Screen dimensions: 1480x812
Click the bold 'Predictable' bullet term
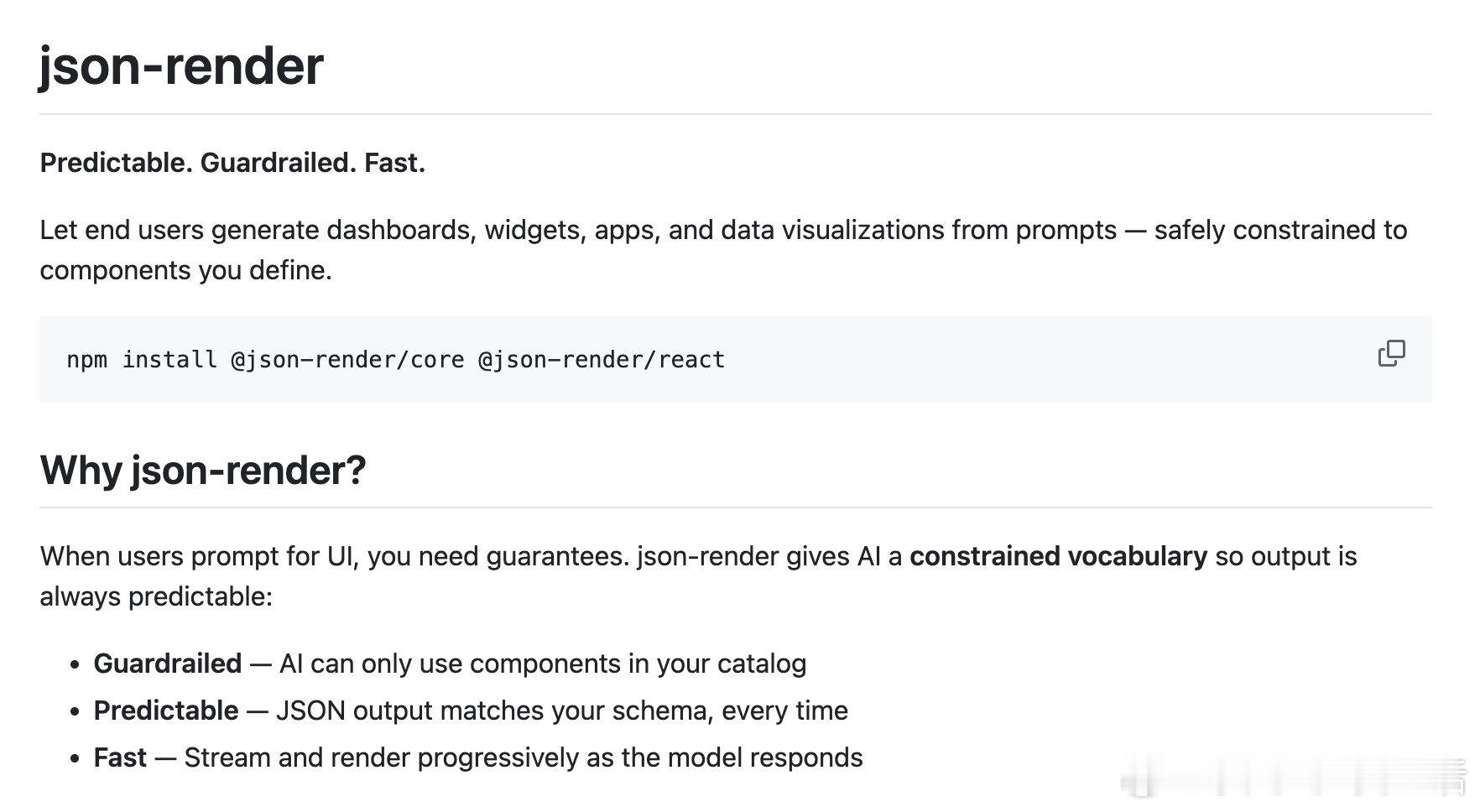166,710
